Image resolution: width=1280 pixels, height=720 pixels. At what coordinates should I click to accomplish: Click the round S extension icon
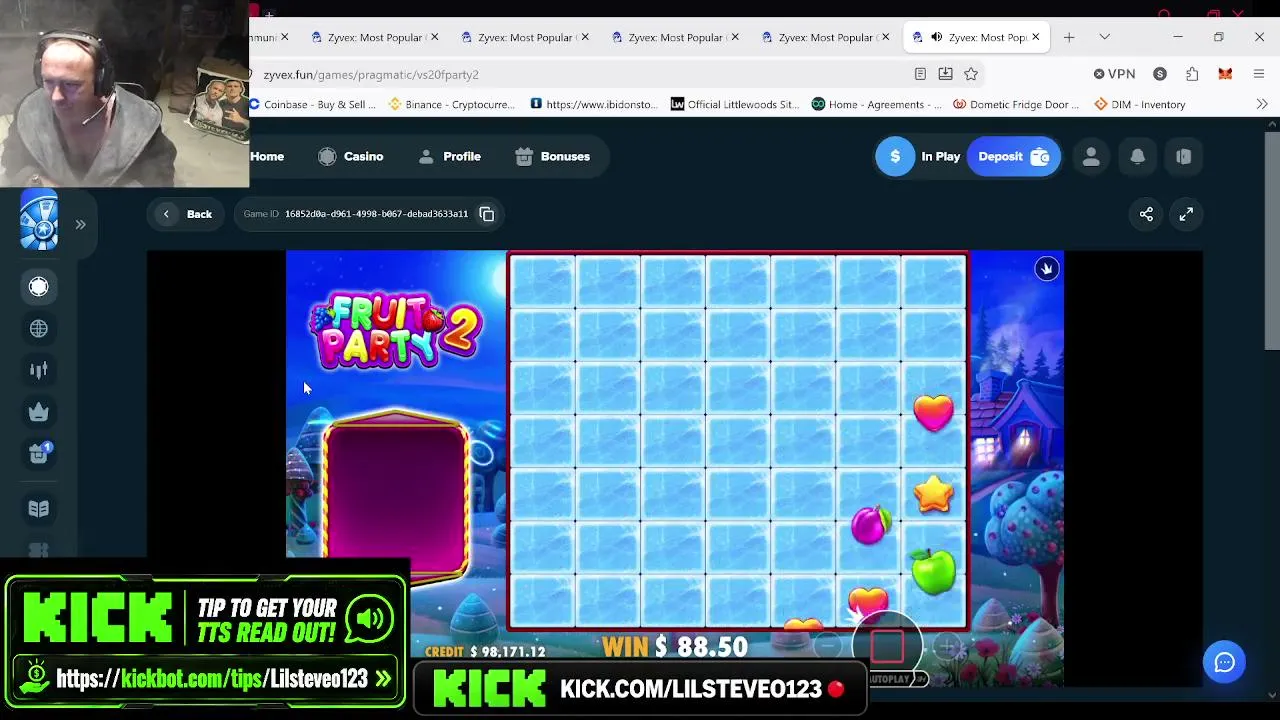(1160, 74)
